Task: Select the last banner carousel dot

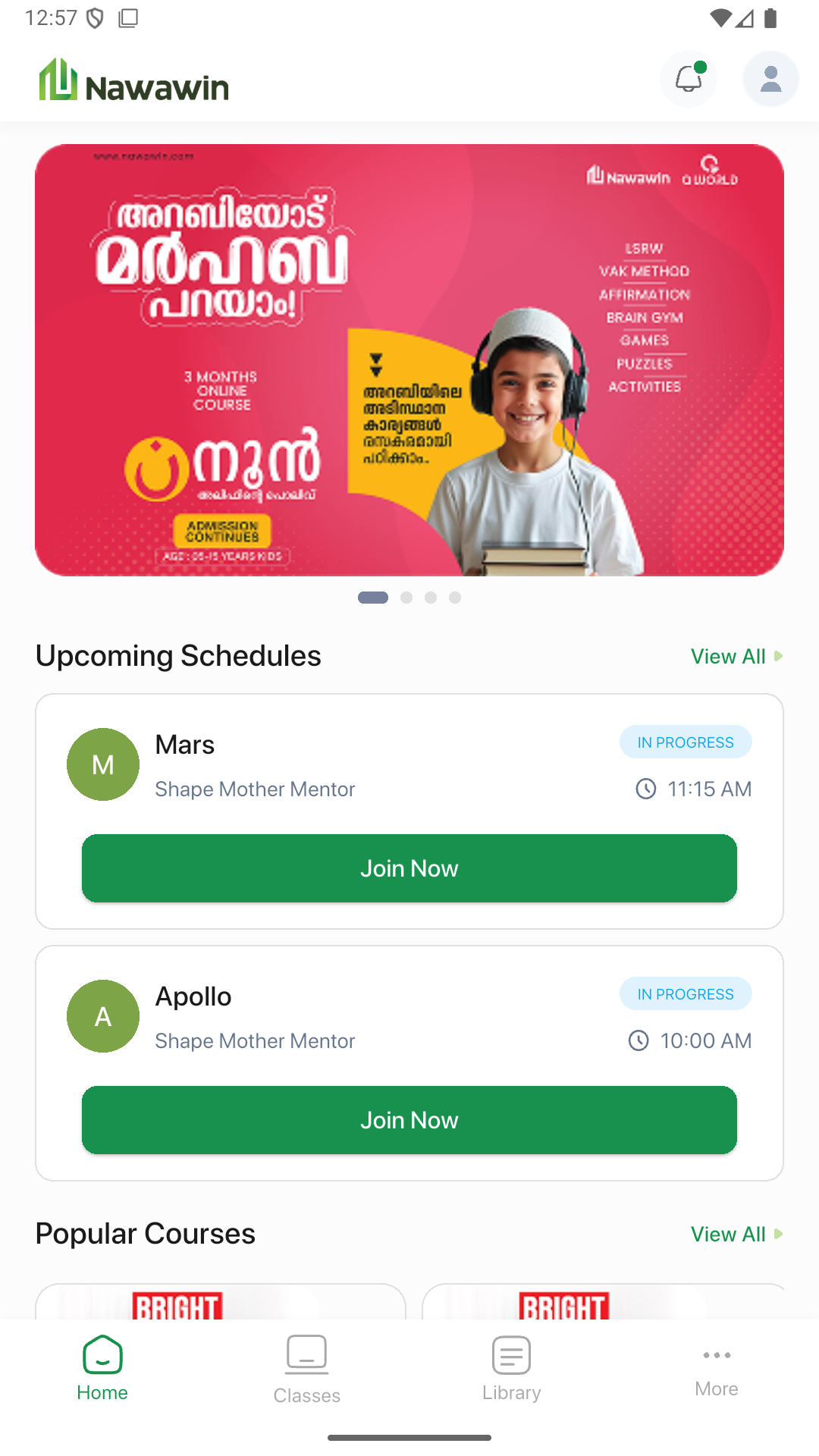Action: tap(455, 598)
